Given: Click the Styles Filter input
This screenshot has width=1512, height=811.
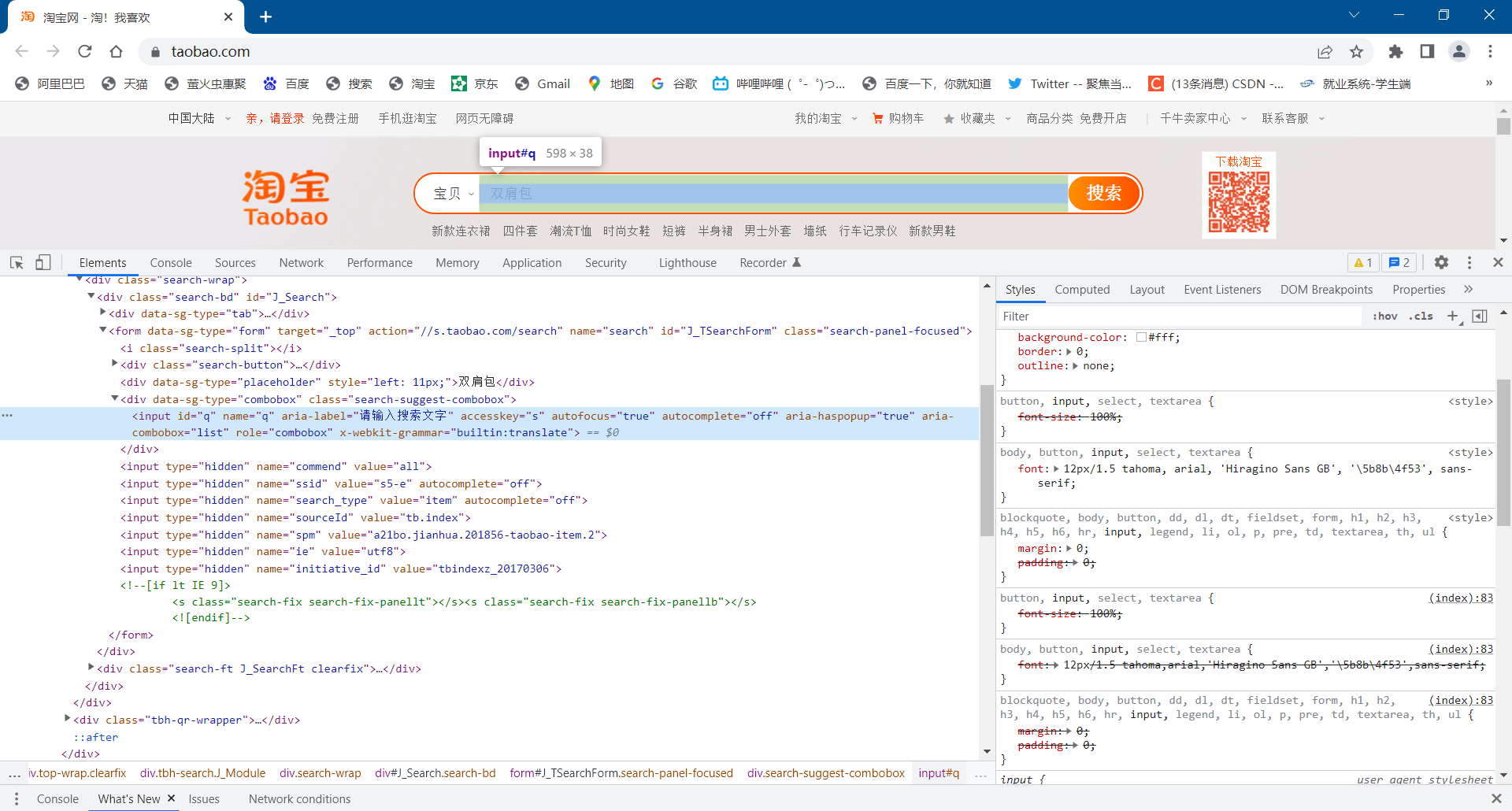Looking at the screenshot, I should pos(1180,316).
